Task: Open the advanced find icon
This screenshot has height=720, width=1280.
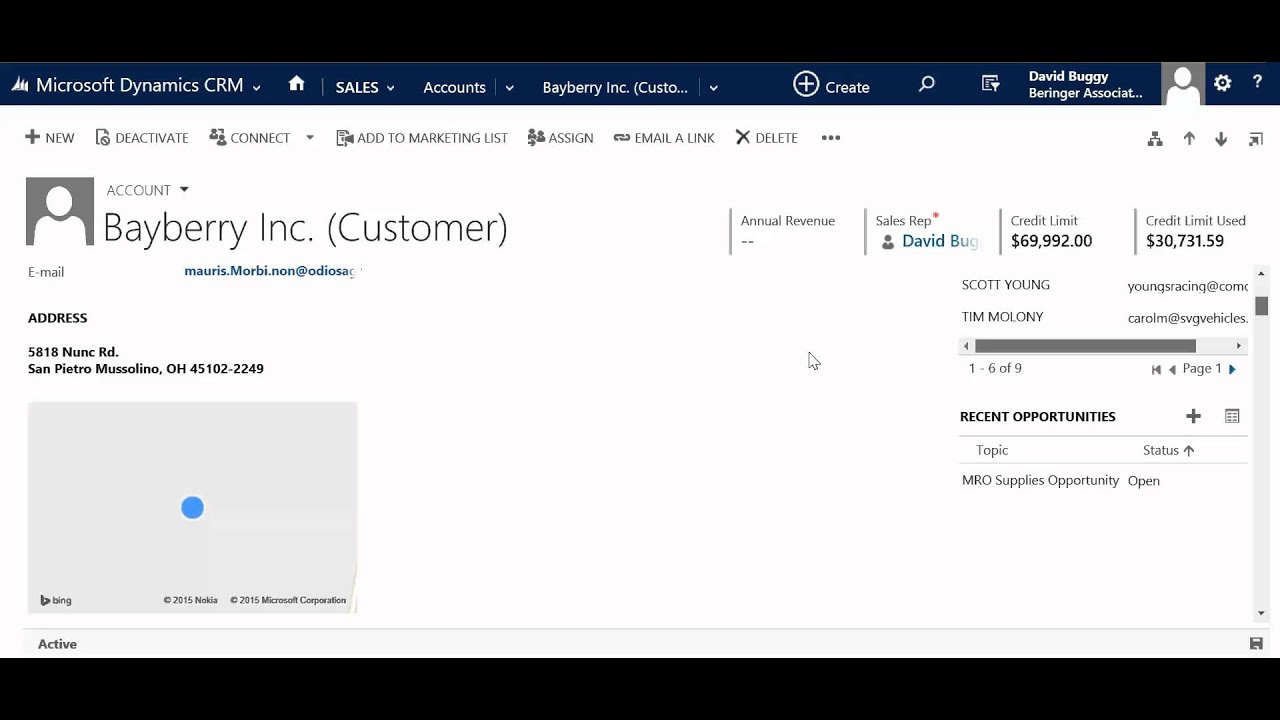Action: 990,85
